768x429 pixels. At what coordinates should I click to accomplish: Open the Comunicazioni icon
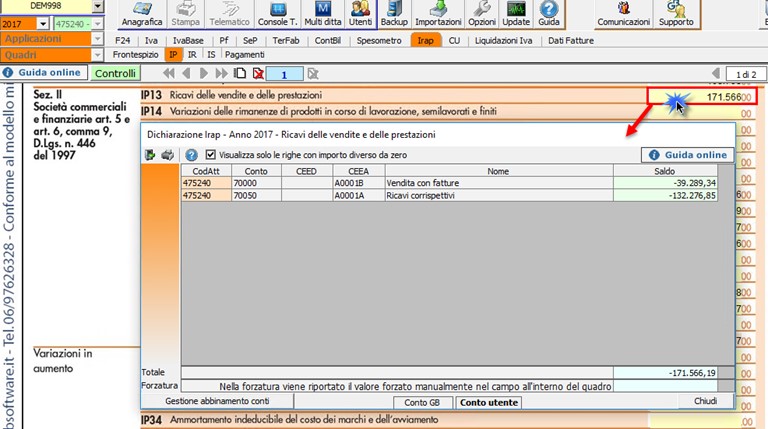click(x=624, y=14)
